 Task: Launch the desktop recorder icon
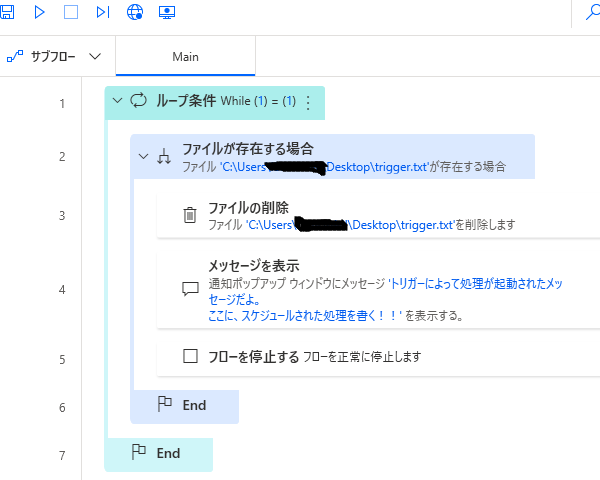[x=167, y=12]
